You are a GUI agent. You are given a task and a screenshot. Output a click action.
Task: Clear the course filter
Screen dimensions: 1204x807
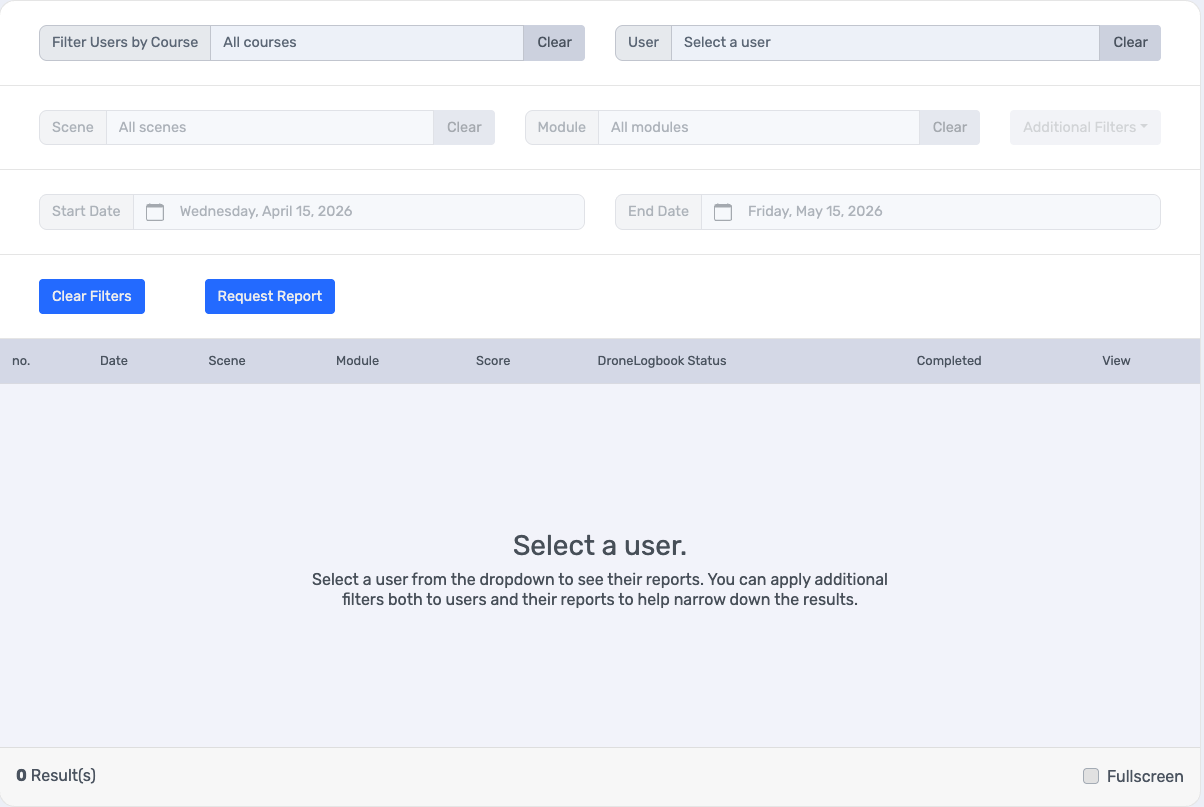[554, 43]
